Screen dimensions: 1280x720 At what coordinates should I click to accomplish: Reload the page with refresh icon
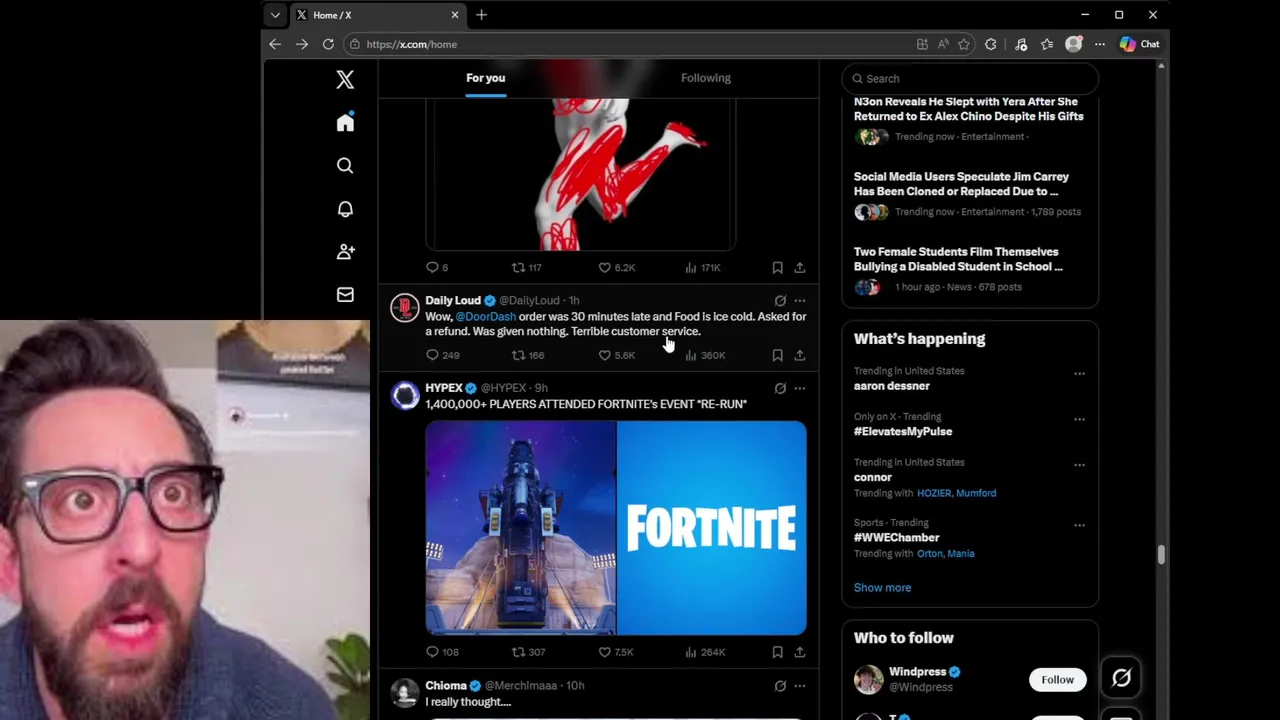(328, 44)
